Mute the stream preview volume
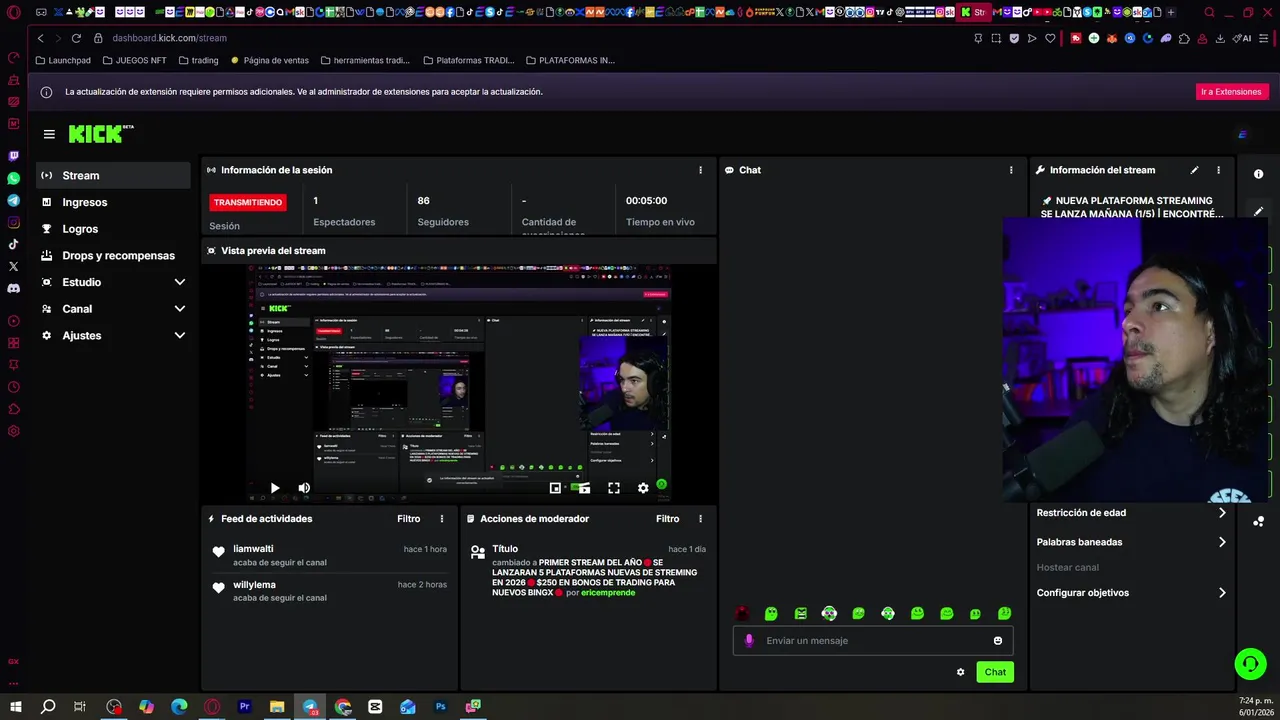Image resolution: width=1280 pixels, height=720 pixels. tap(304, 488)
